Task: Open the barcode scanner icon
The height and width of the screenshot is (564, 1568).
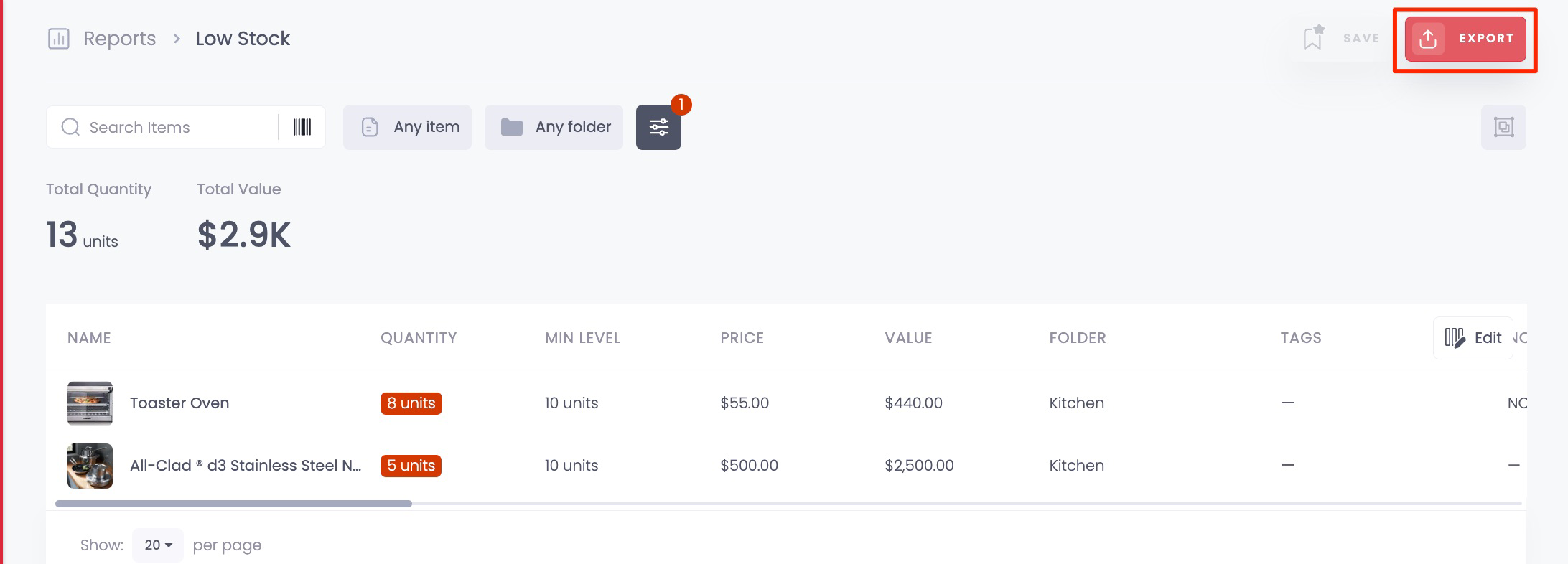Action: (302, 127)
